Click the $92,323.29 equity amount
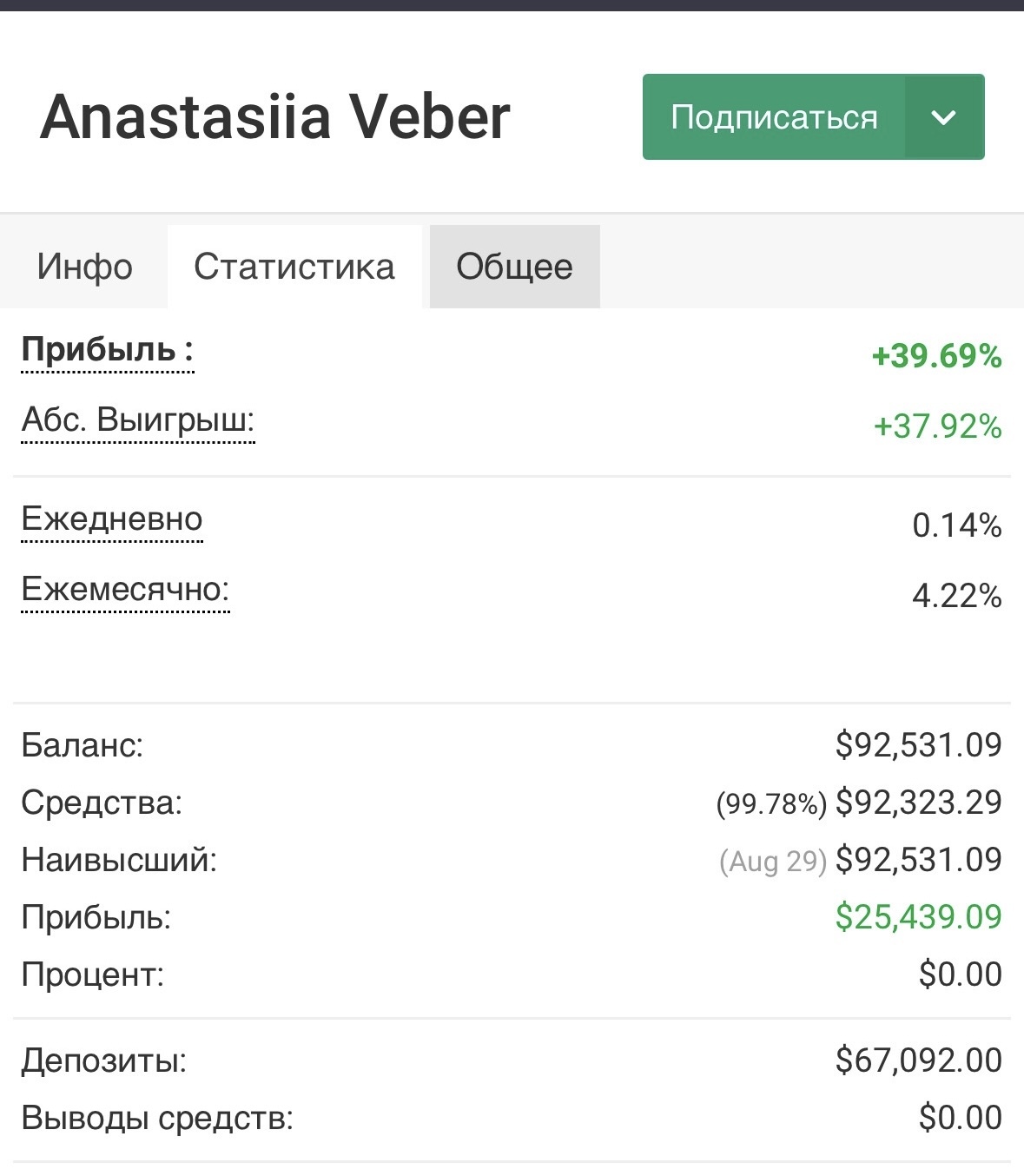 tap(918, 803)
